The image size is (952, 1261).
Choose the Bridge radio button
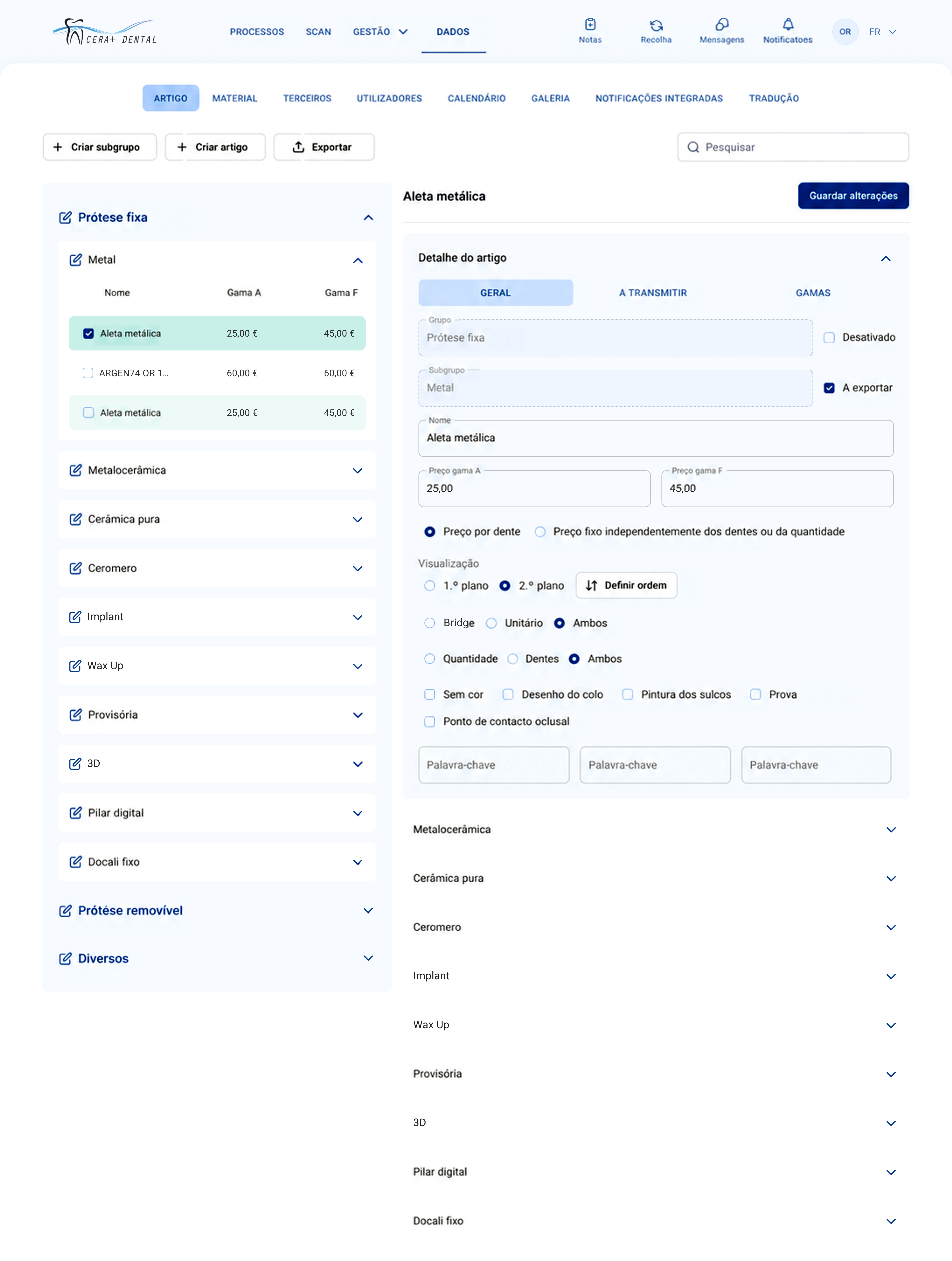(x=430, y=623)
